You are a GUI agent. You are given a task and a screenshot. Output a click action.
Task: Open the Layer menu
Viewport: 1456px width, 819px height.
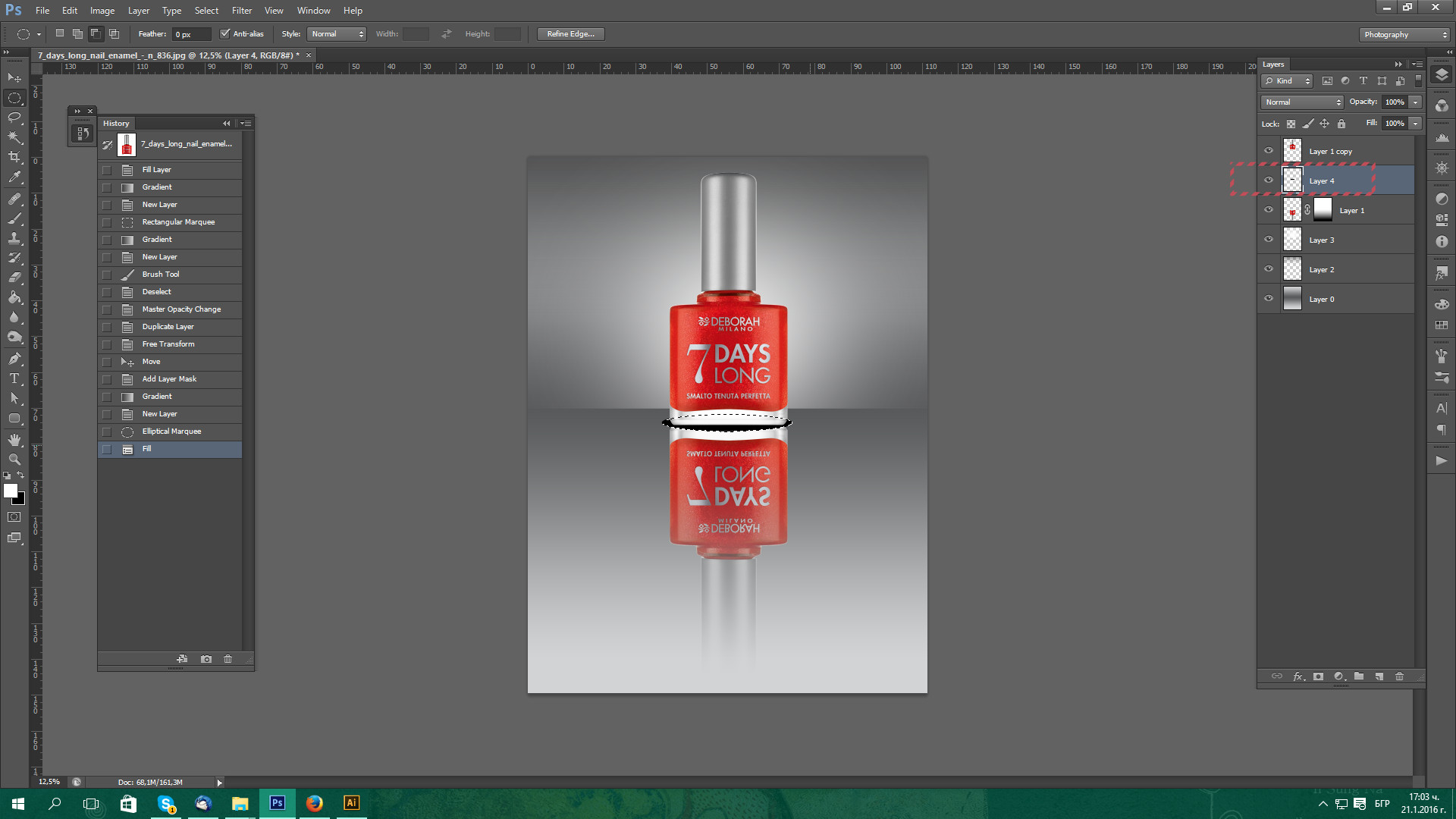pyautogui.click(x=139, y=11)
